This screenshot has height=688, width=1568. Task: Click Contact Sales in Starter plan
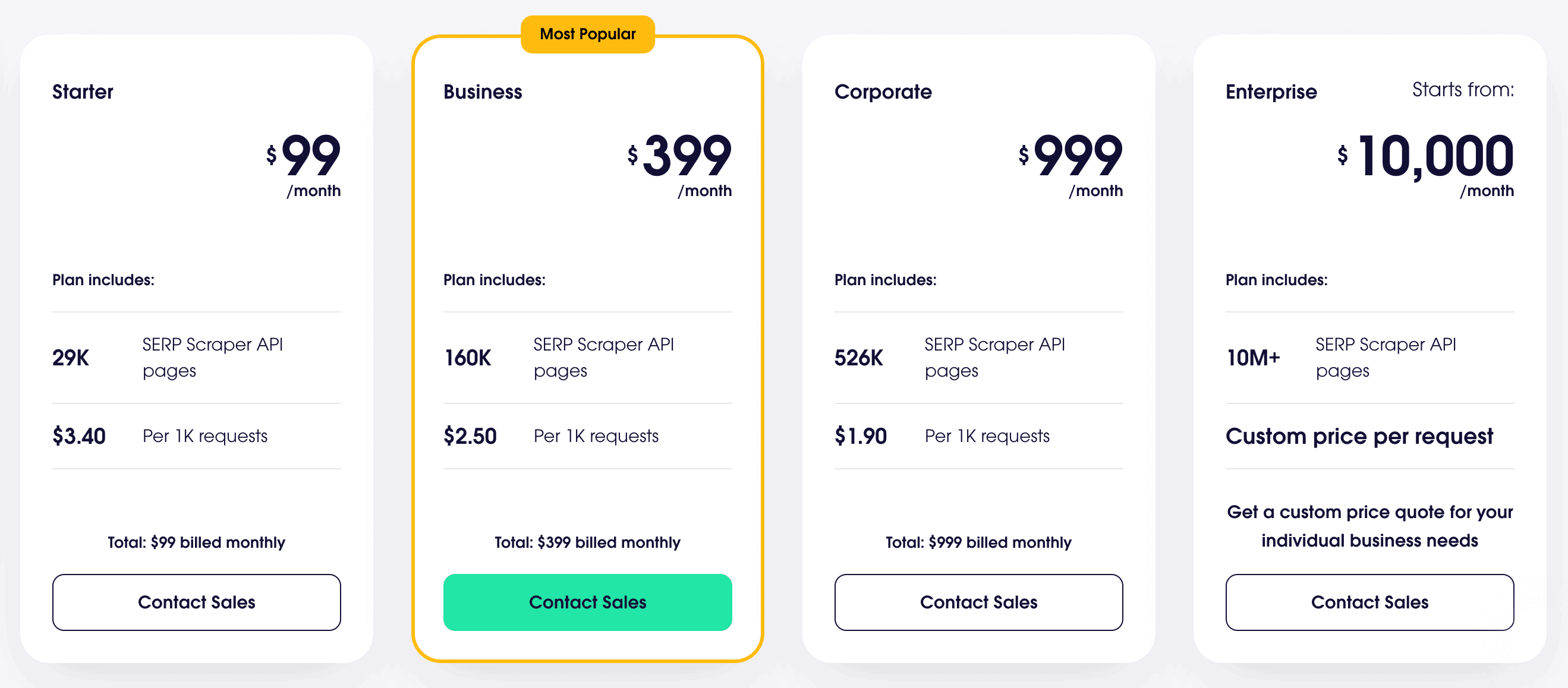point(197,602)
